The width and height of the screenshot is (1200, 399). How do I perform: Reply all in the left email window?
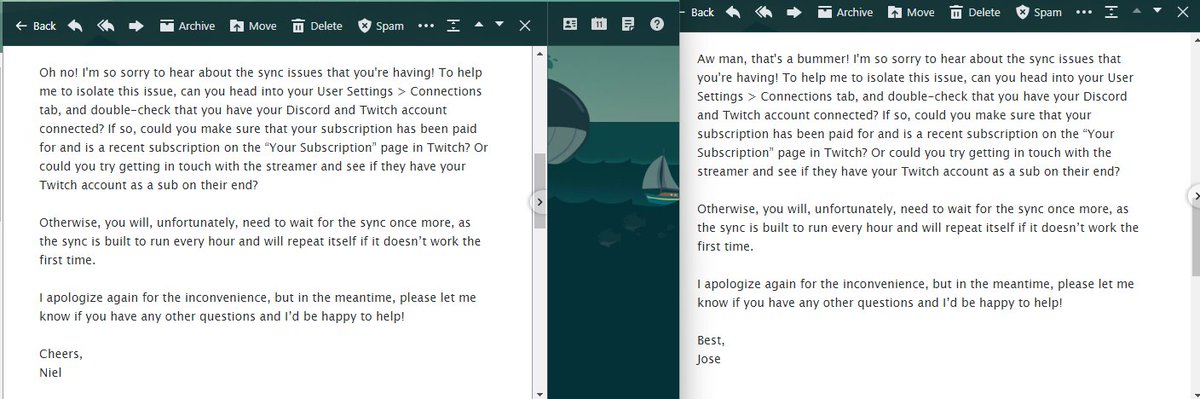(x=106, y=26)
